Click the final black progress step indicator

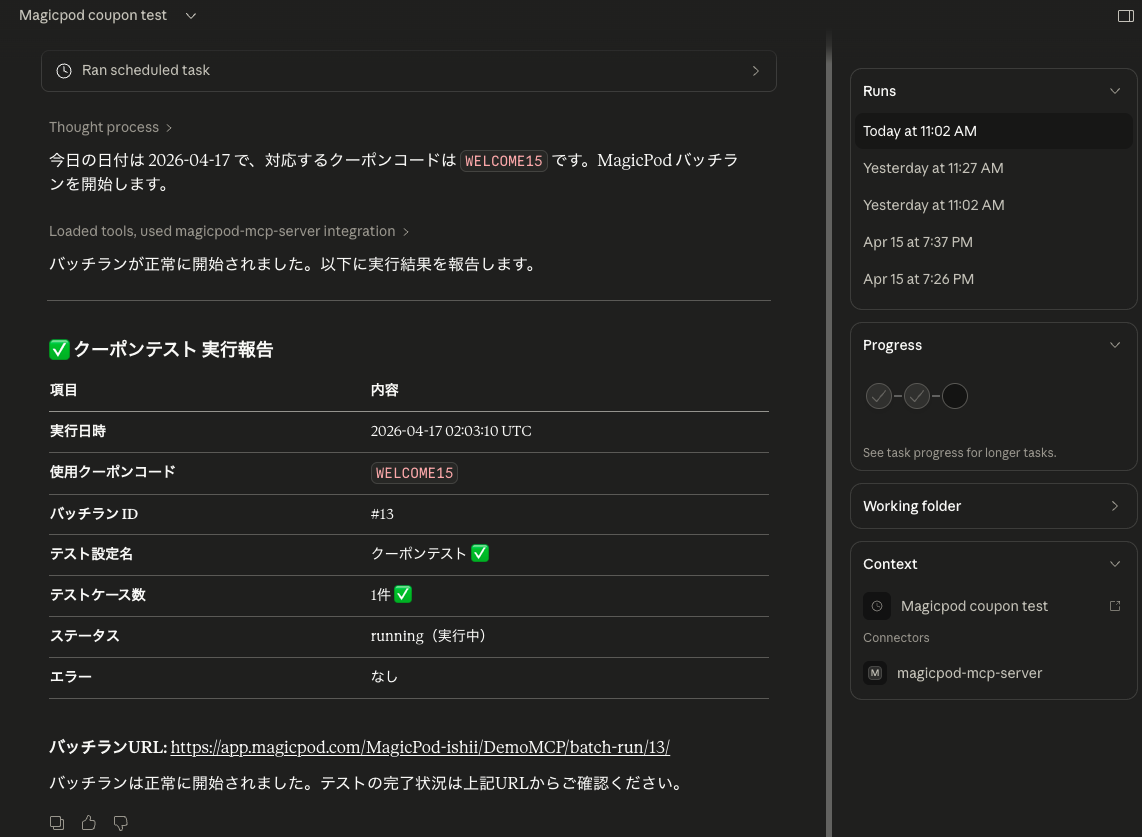[x=954, y=396]
